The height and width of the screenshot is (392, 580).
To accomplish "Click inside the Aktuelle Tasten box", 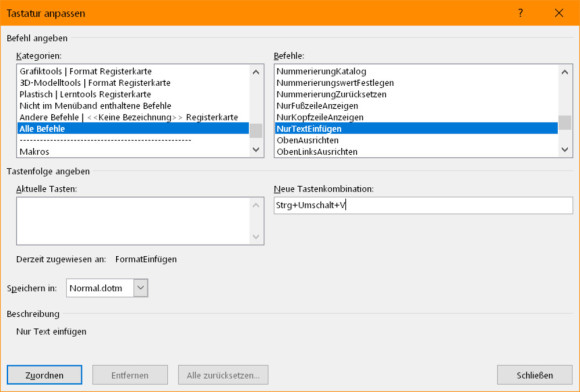I will pos(133,221).
